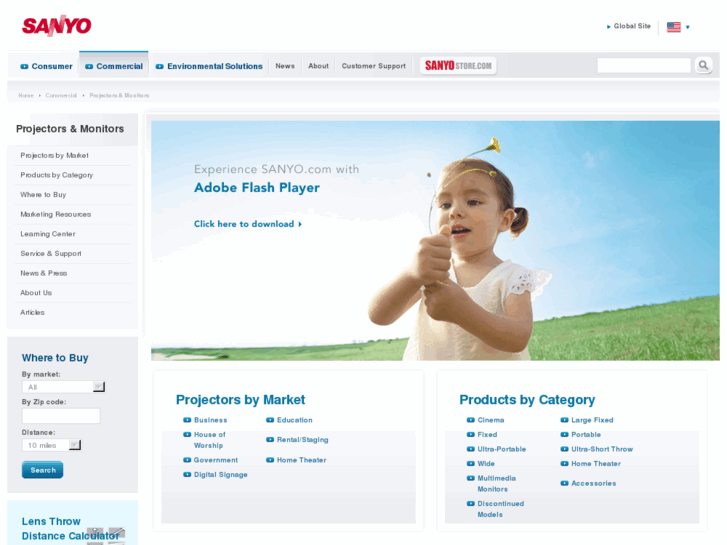Click the Where to Buy Search button
727x545 pixels.
pos(43,470)
